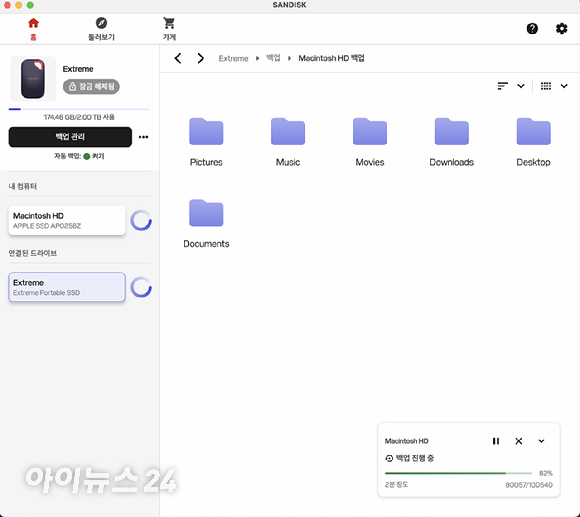Select Macintosh HD in sidebar
The image size is (580, 517).
pyautogui.click(x=67, y=220)
